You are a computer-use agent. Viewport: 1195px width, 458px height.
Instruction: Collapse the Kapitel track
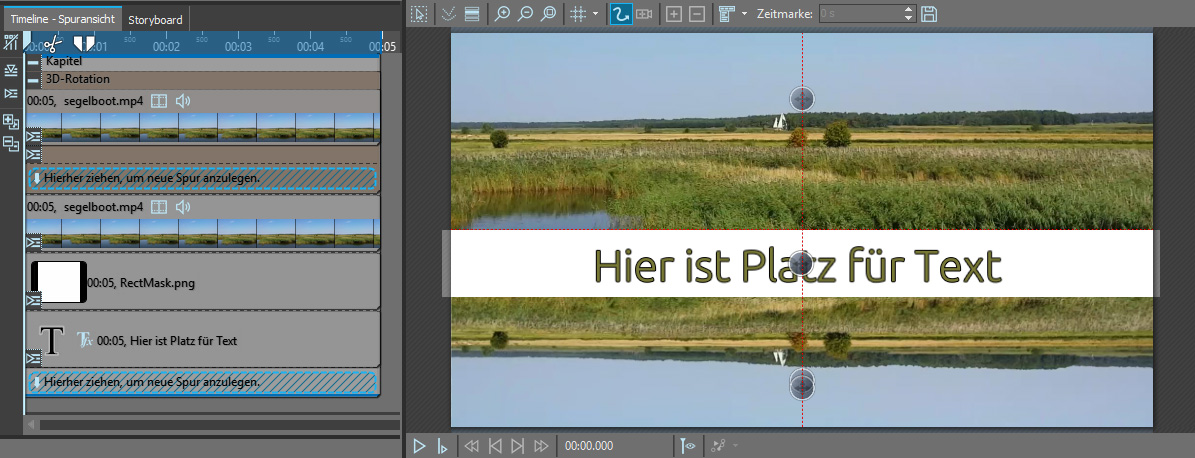[33, 62]
